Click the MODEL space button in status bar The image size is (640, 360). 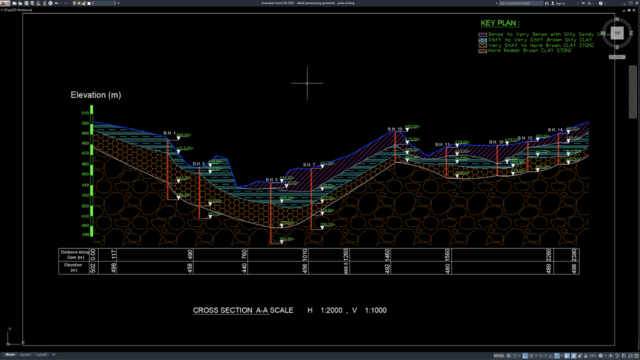[499, 356]
